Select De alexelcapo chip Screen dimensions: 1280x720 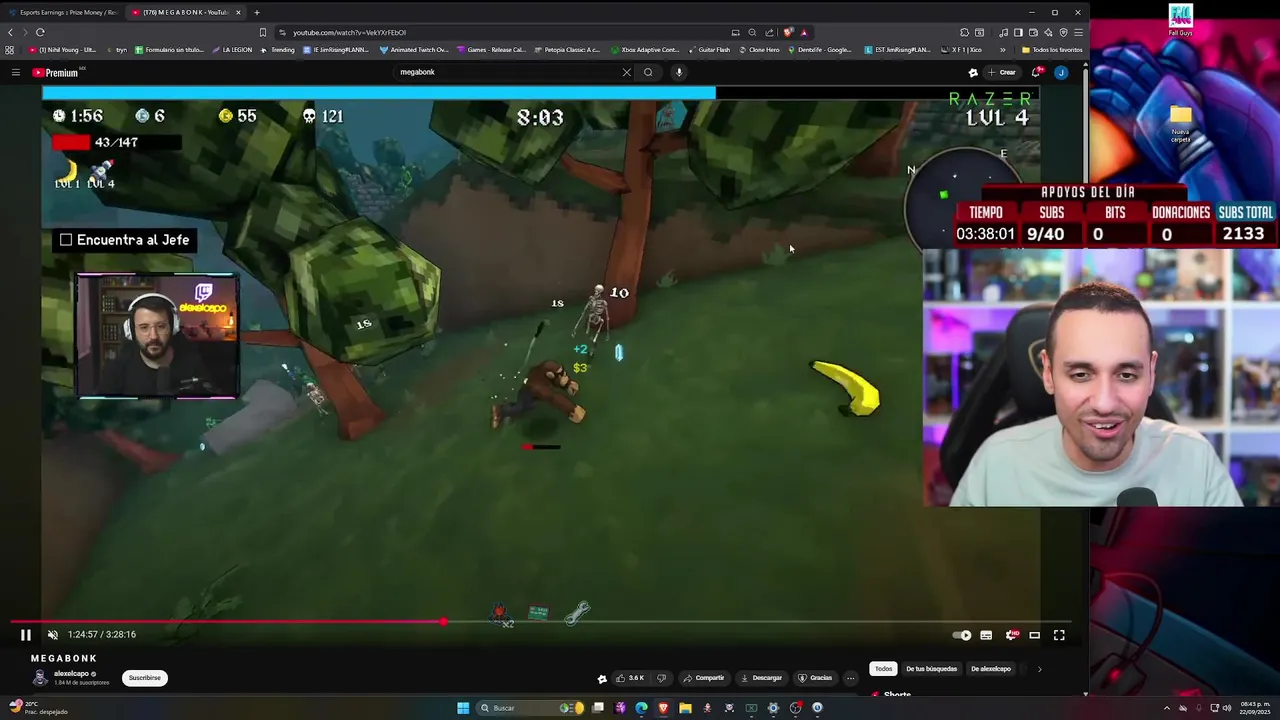pyautogui.click(x=990, y=669)
